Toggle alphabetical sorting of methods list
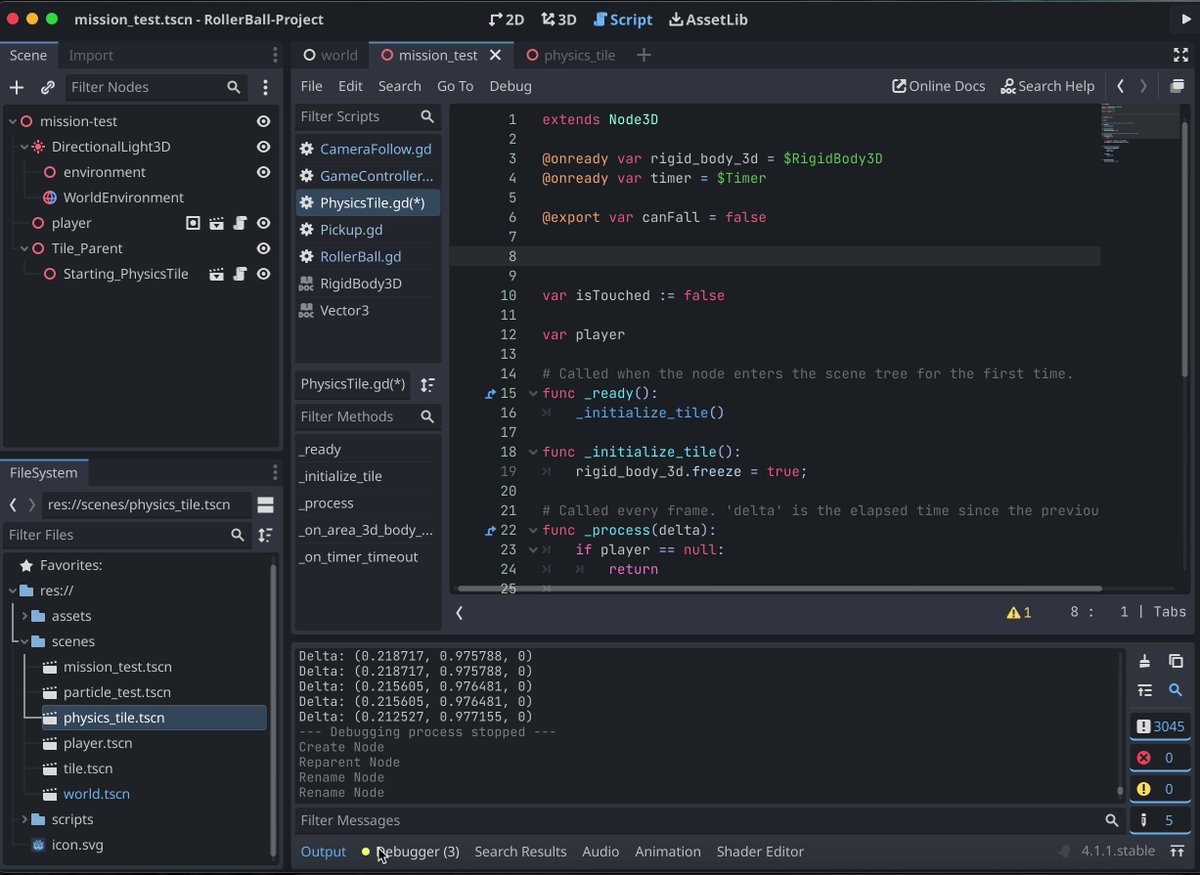1200x875 pixels. [427, 384]
